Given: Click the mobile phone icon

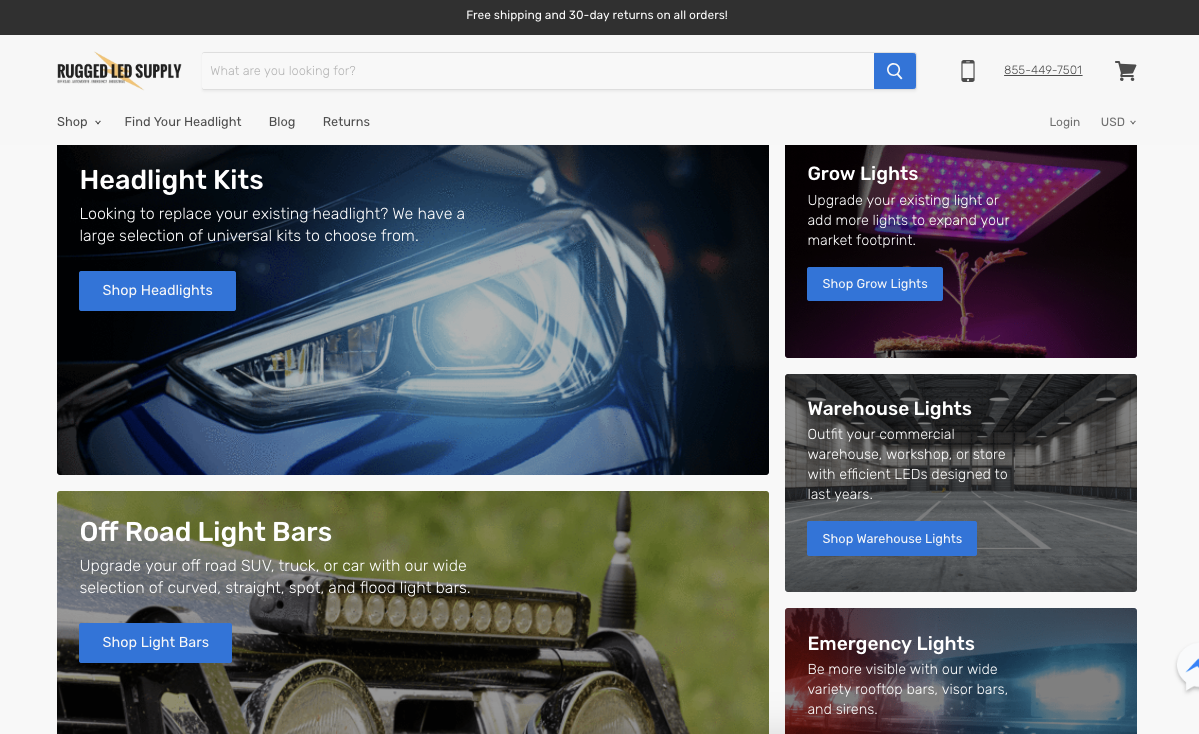Looking at the screenshot, I should (968, 70).
